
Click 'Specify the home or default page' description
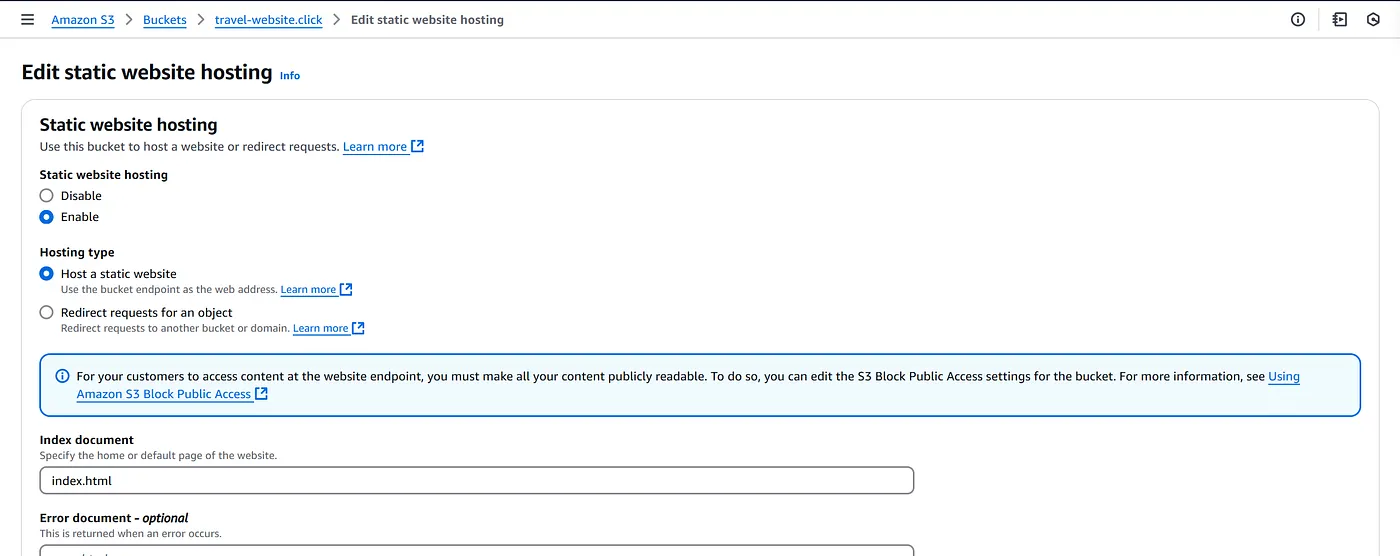pos(158,456)
